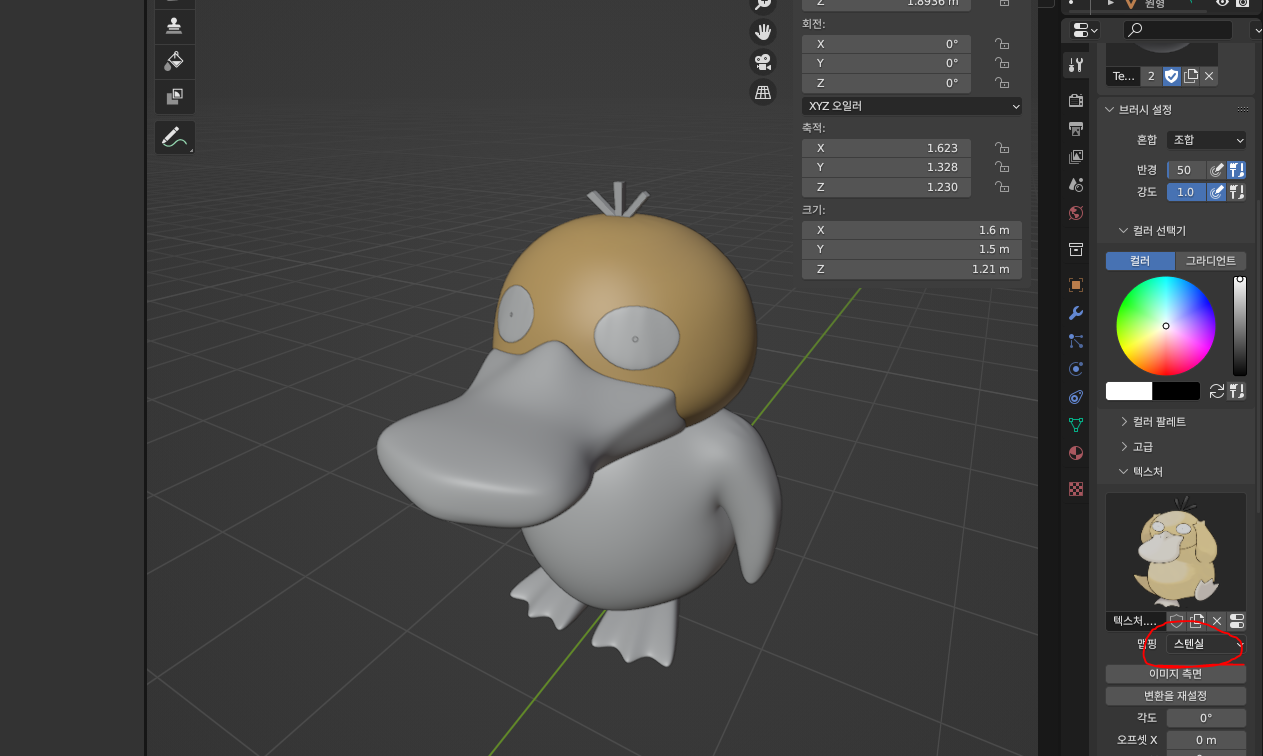Toggle radius unified brush setting
This screenshot has height=756, width=1263.
point(1237,170)
